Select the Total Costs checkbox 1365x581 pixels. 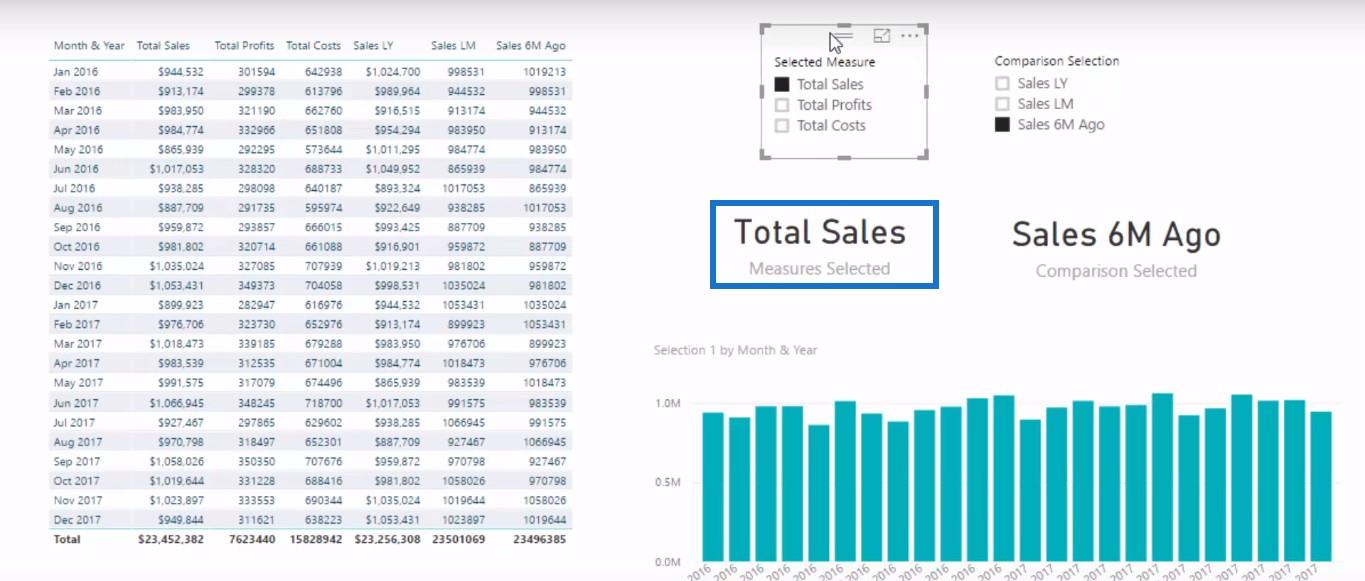[x=782, y=126]
